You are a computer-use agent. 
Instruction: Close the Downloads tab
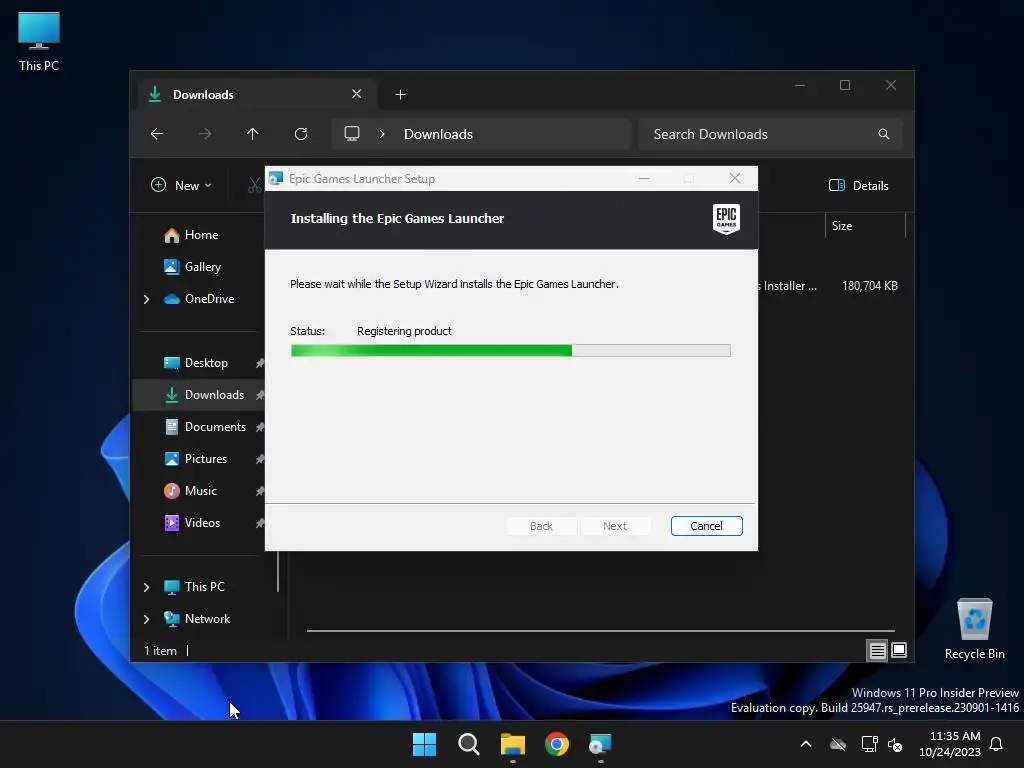tap(357, 94)
